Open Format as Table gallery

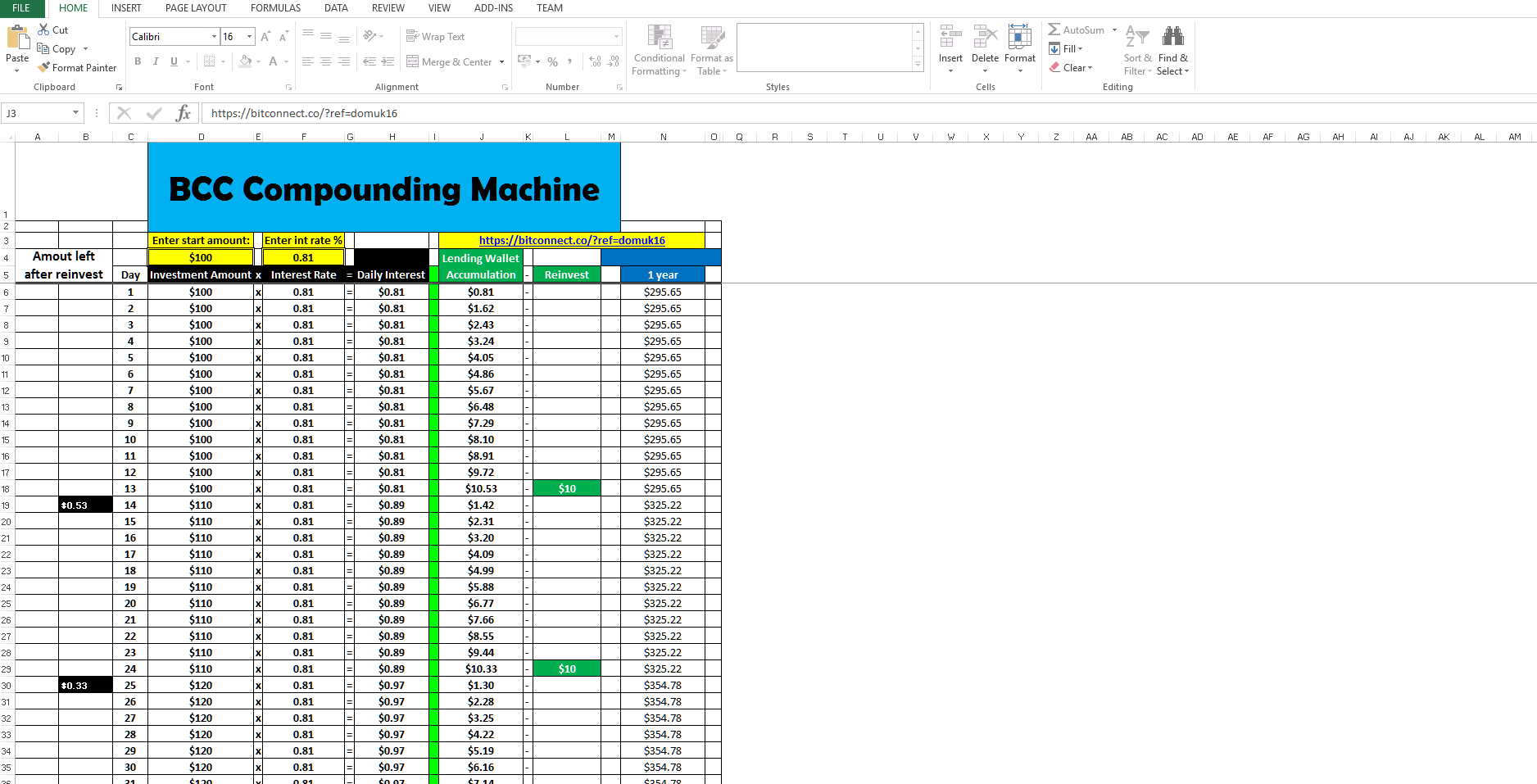712,51
